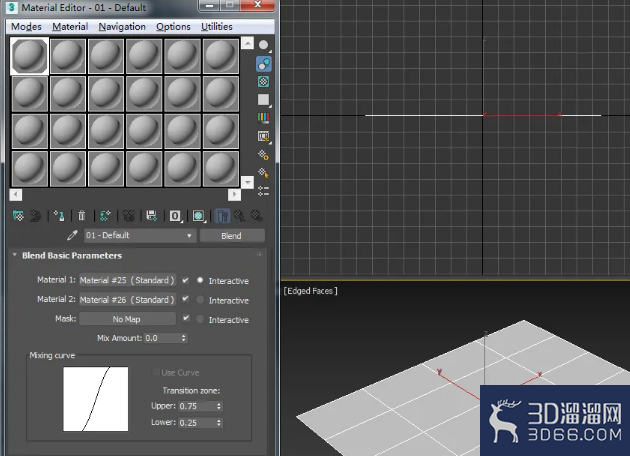Image resolution: width=630 pixels, height=456 pixels.
Task: Click the Put to Library icon
Action: [151, 216]
